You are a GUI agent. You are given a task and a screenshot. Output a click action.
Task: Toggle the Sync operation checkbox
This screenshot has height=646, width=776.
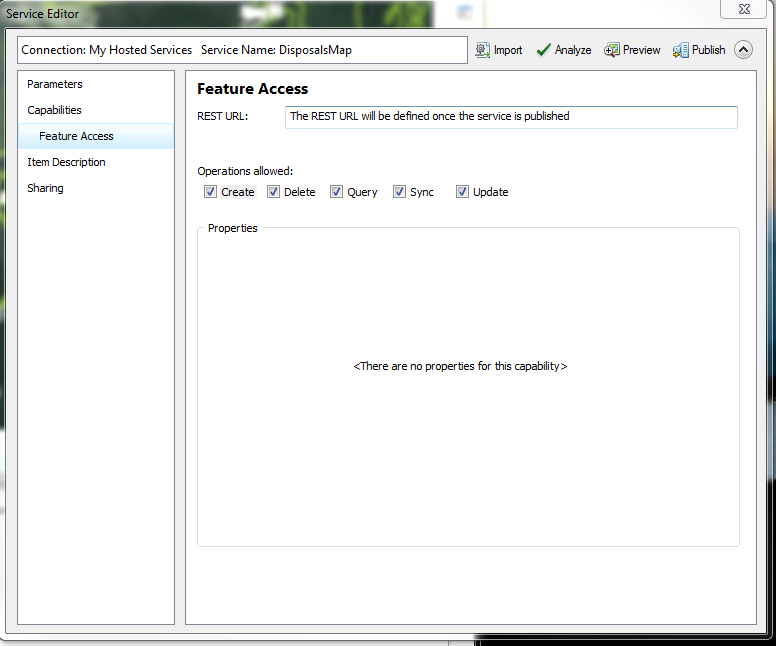click(399, 192)
